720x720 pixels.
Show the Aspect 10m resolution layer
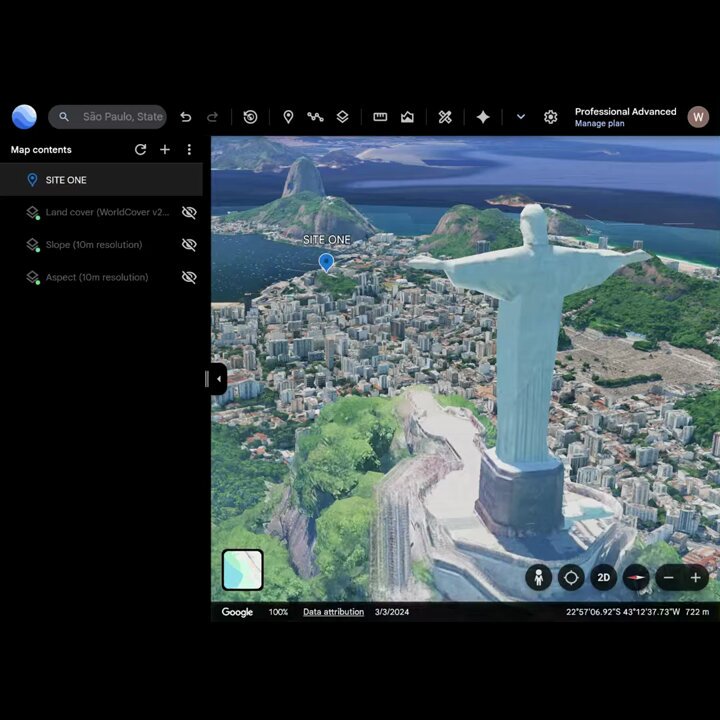click(189, 277)
